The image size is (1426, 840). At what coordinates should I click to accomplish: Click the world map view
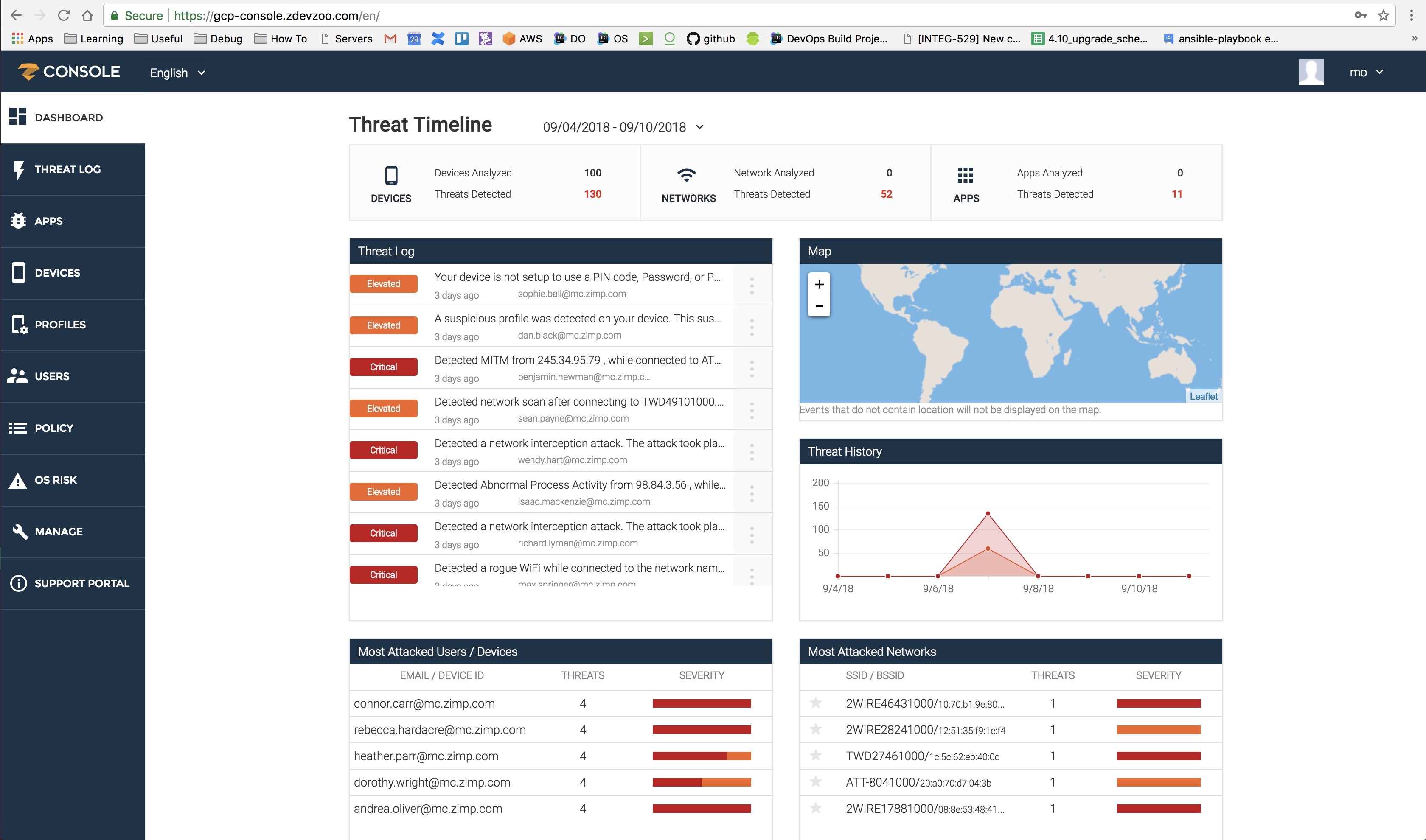(1011, 333)
